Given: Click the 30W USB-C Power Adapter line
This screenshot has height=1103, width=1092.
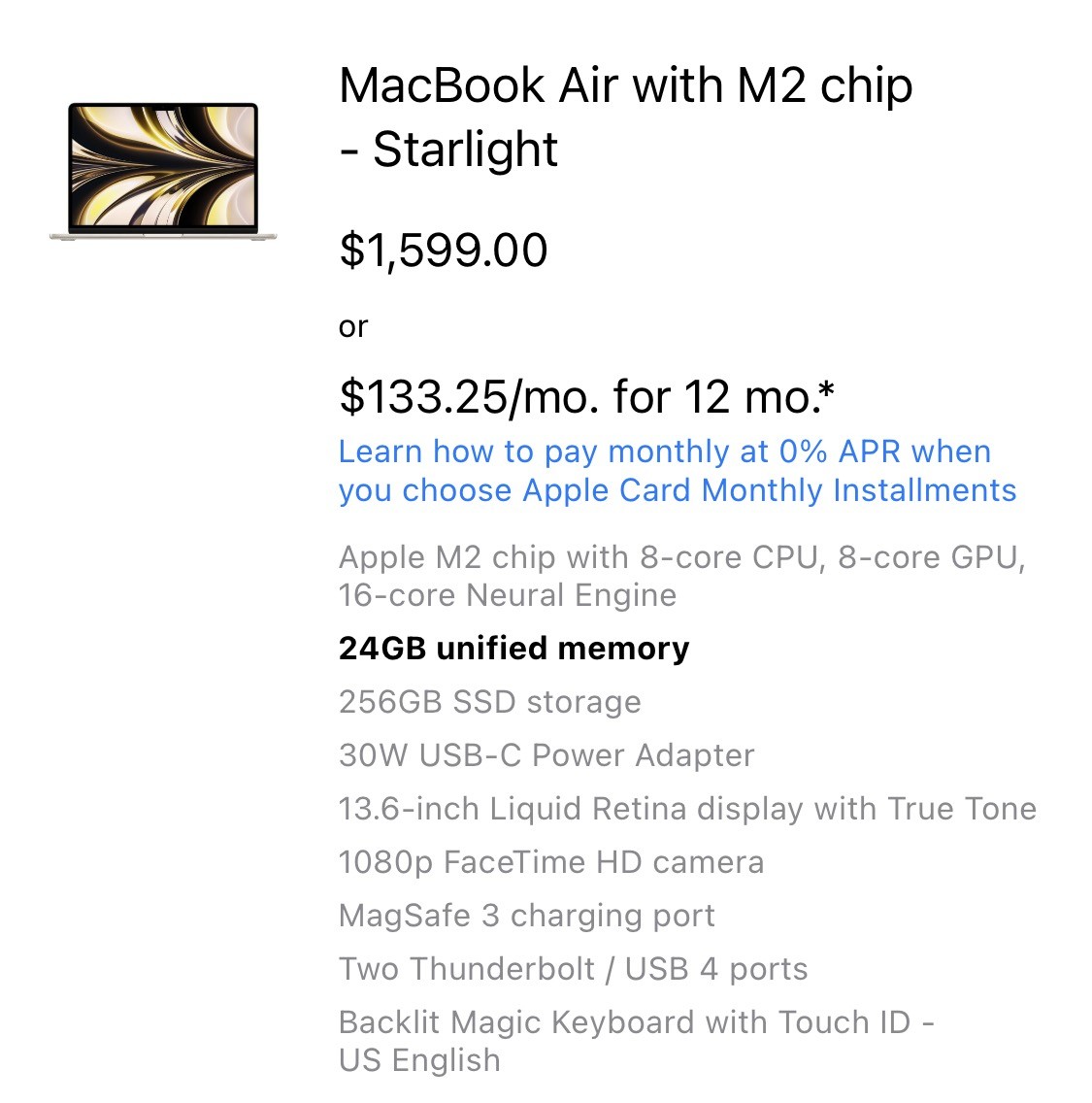Looking at the screenshot, I should coord(546,755).
